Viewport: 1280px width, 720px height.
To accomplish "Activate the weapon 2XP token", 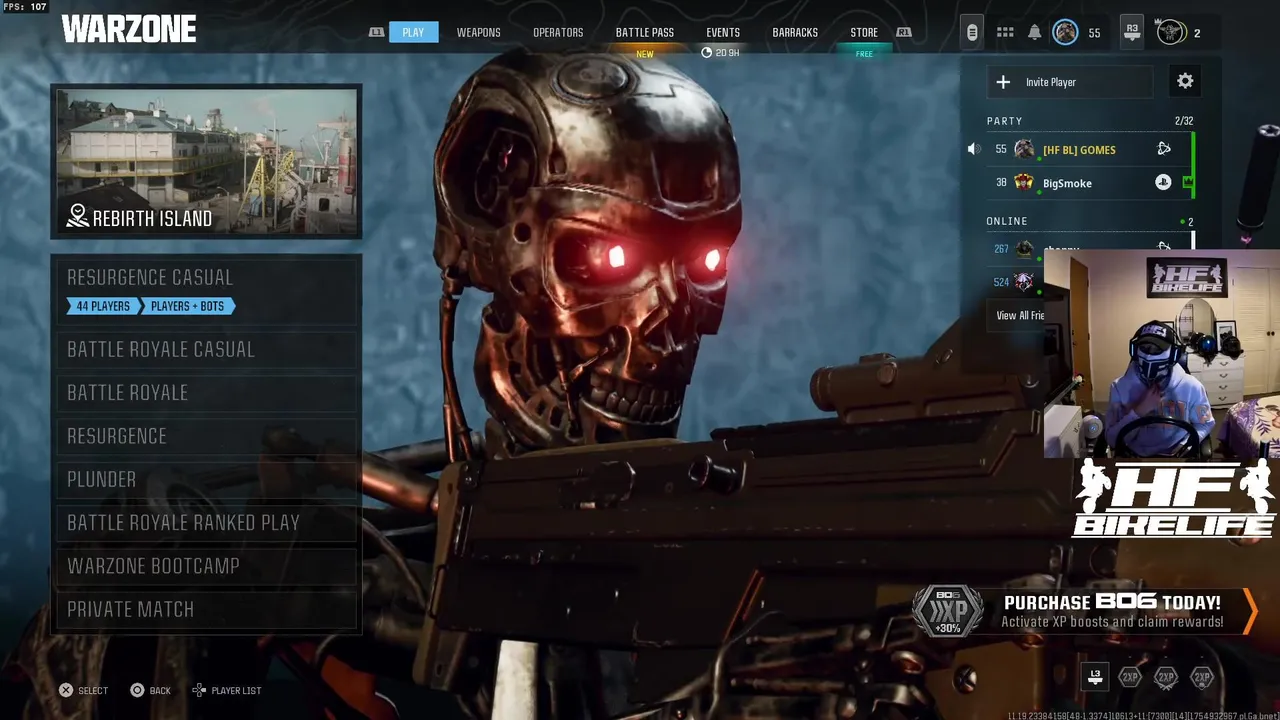I will (x=1166, y=677).
